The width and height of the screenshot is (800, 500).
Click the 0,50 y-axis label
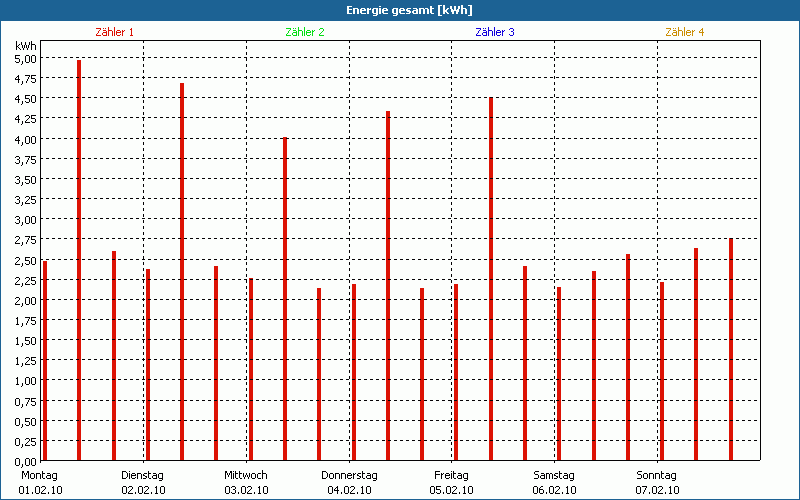[24, 422]
